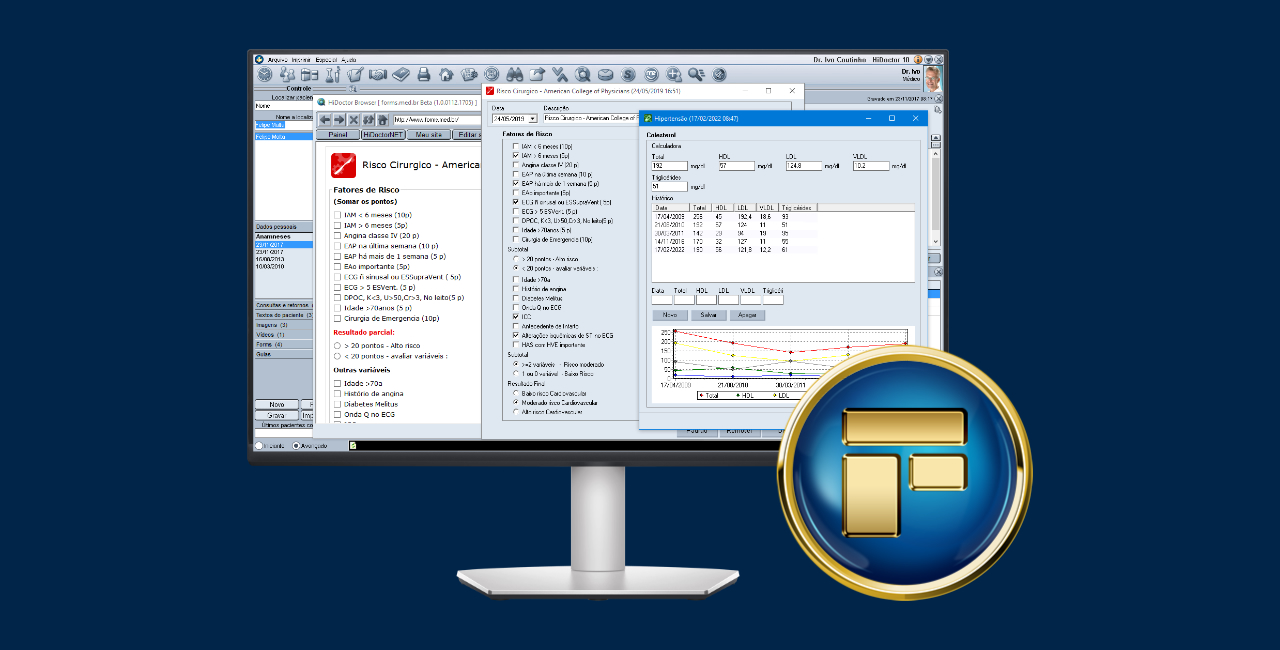Viewport: 1280px width, 650px height.
Task: Click Novo button in left panel
Action: [x=276, y=405]
